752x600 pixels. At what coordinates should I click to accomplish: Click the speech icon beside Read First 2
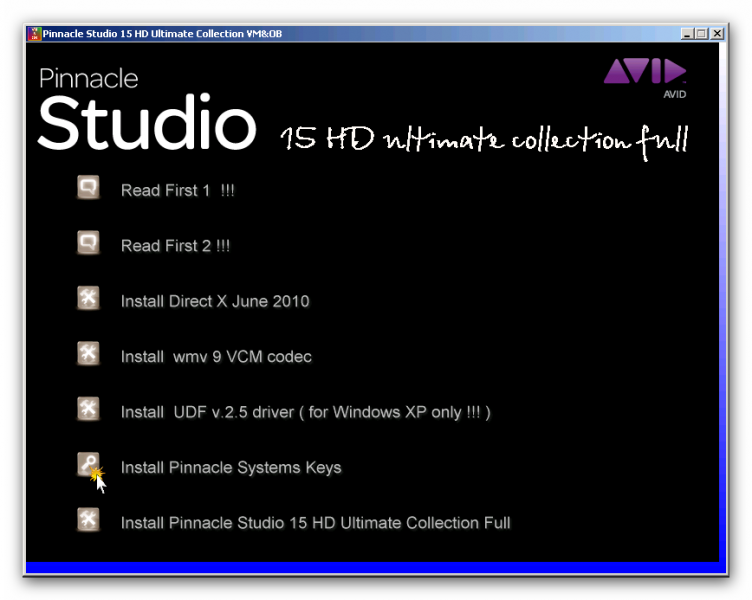point(88,243)
